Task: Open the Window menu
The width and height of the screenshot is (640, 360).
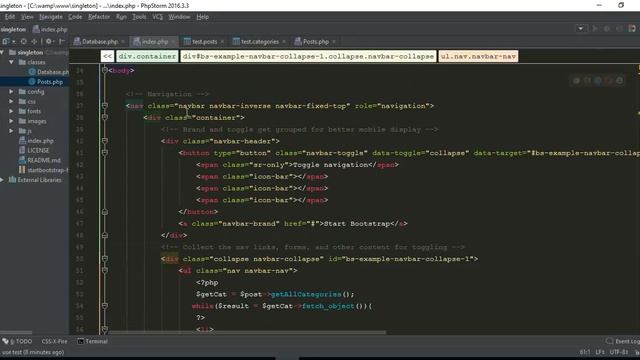Action: [x=179, y=17]
